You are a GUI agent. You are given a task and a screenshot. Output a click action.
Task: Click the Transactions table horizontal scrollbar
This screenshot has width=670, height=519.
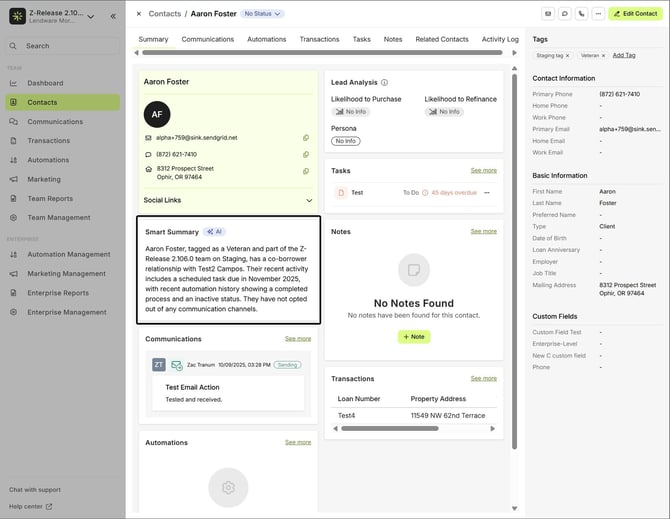390,428
